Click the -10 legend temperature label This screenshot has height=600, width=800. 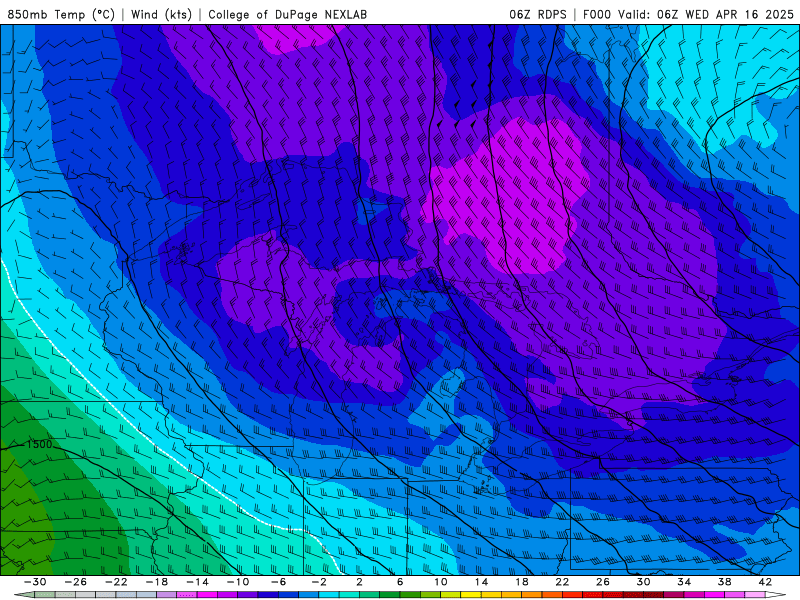[x=238, y=582]
